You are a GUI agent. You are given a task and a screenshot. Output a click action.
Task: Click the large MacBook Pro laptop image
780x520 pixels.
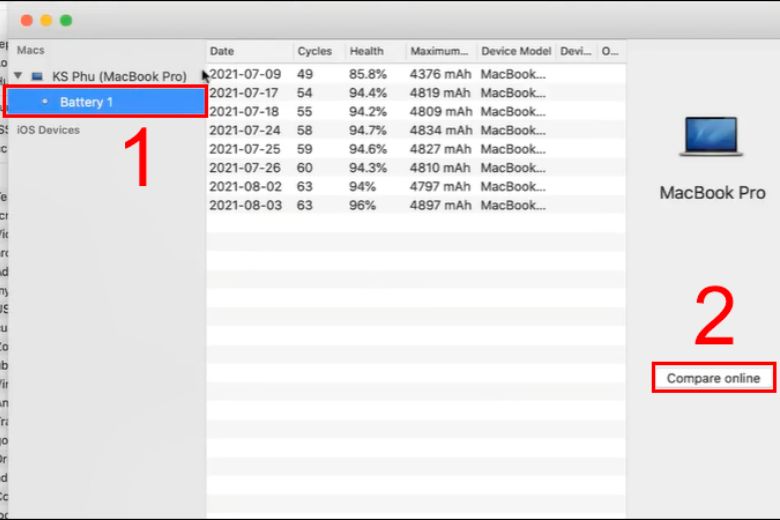(711, 136)
